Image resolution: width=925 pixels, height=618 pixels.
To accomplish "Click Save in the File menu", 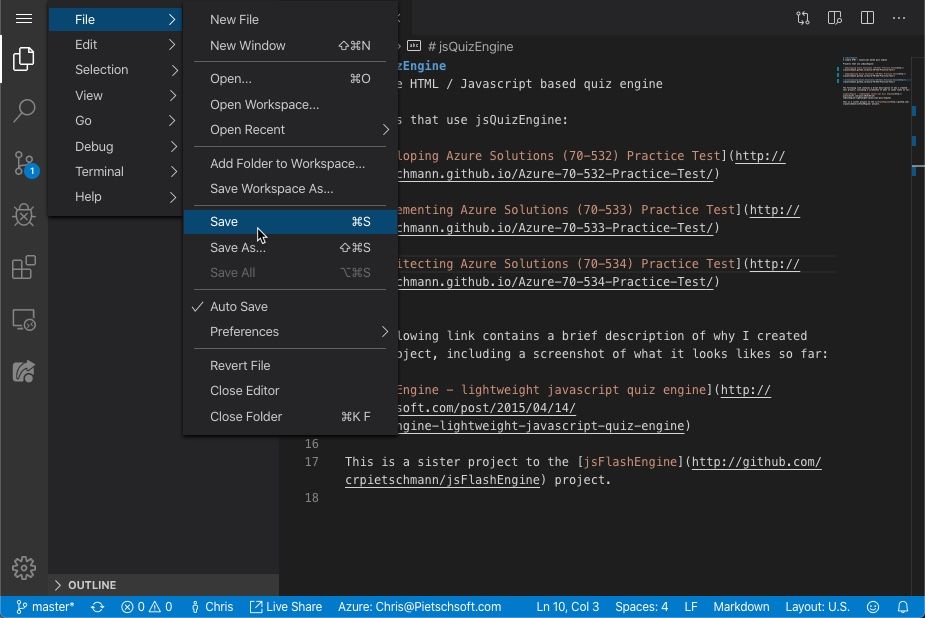I will point(290,222).
